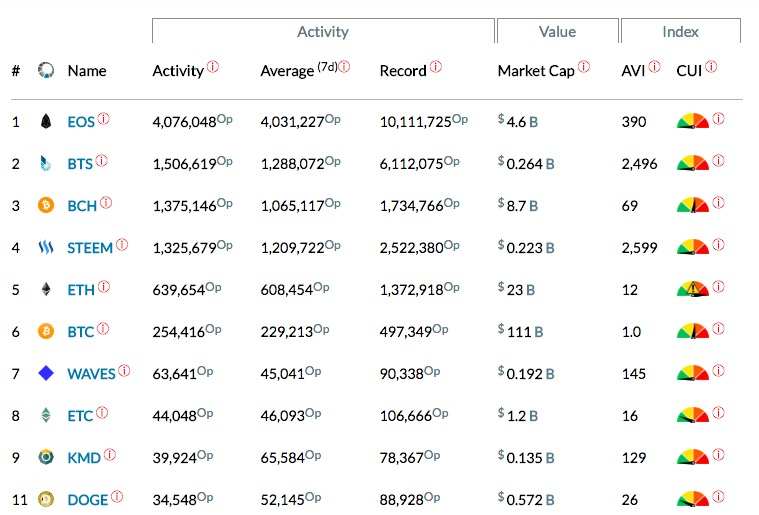Click the info icon after EOS CUI gauge
Viewport: 759px width, 515px height.
[719, 118]
